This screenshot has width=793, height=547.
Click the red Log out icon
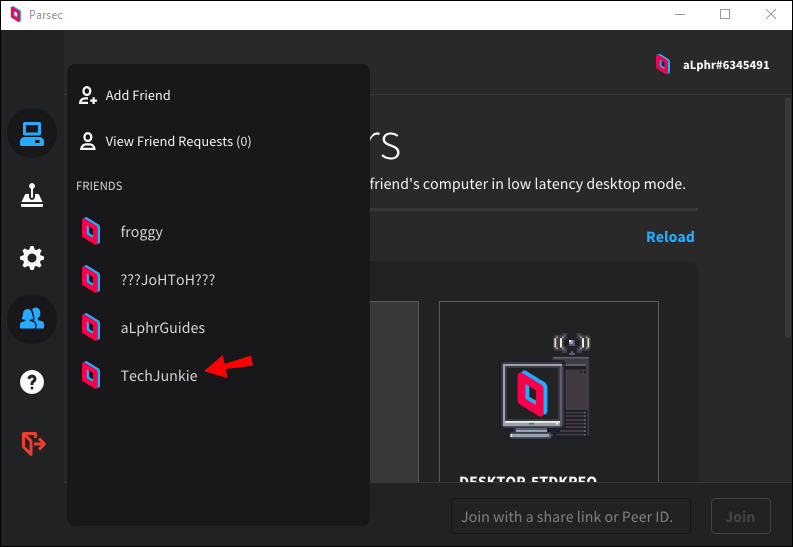point(33,444)
